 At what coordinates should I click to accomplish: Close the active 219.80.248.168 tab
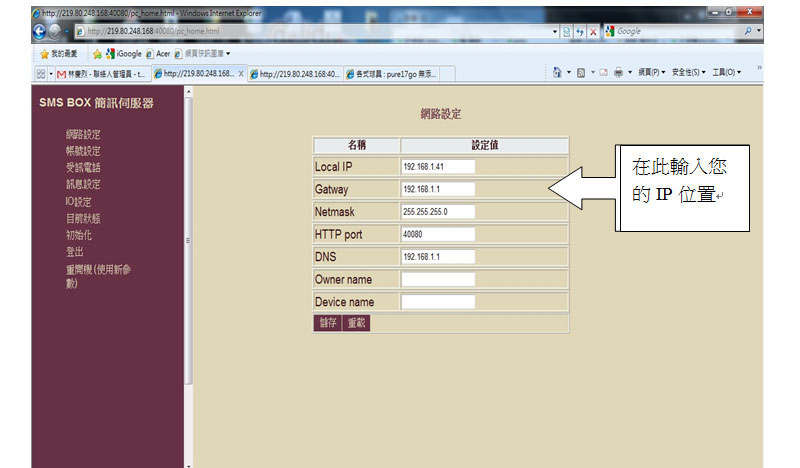coord(241,73)
